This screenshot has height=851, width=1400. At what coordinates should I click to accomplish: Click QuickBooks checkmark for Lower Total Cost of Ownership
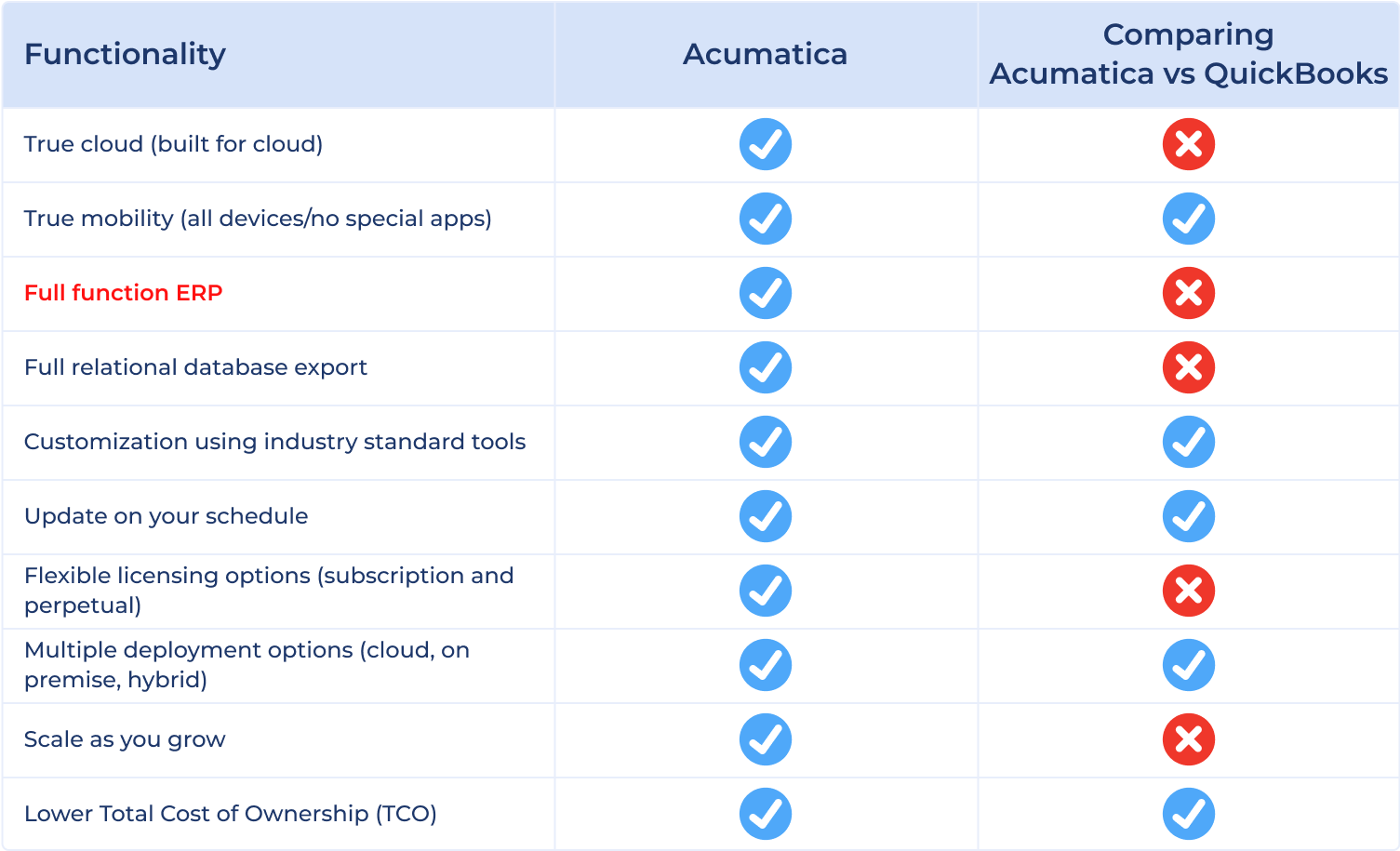coord(1189,814)
